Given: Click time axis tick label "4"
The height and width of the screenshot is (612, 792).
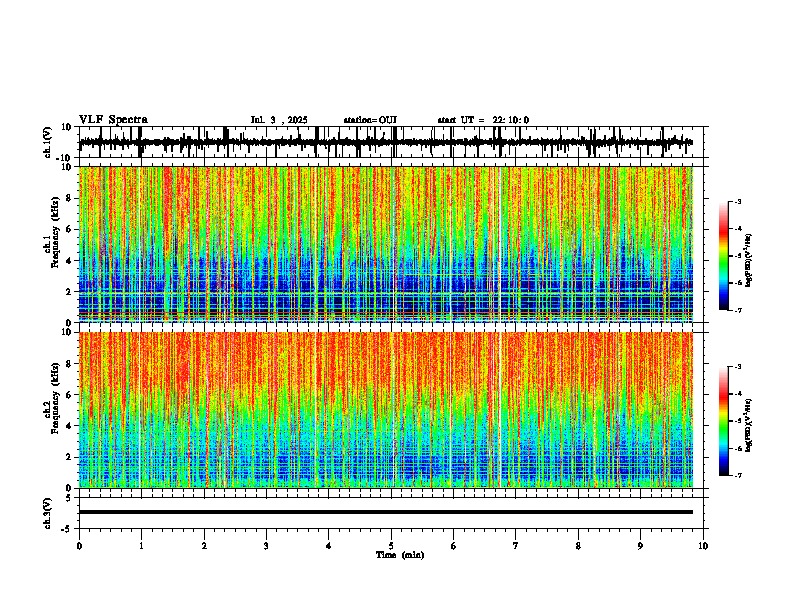Looking at the screenshot, I should pyautogui.click(x=329, y=546).
